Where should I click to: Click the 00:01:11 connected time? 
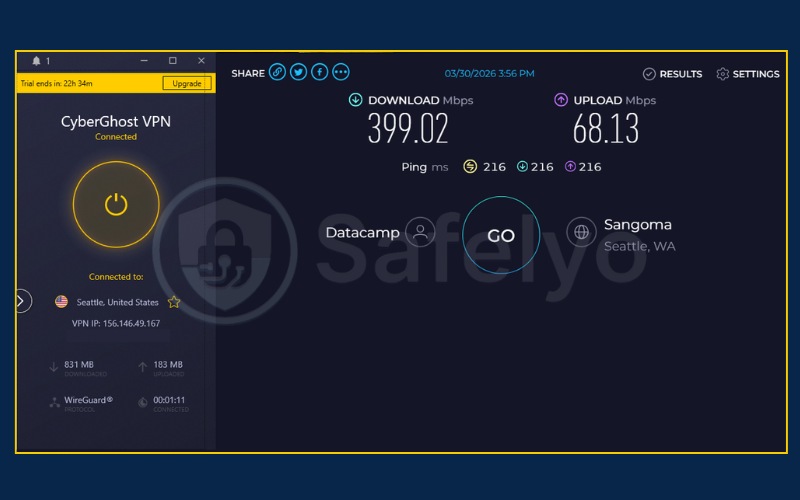tap(169, 400)
